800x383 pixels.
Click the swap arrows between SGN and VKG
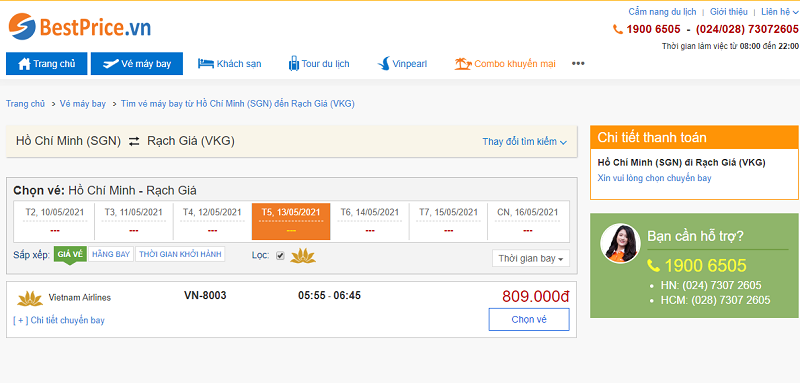click(x=134, y=142)
